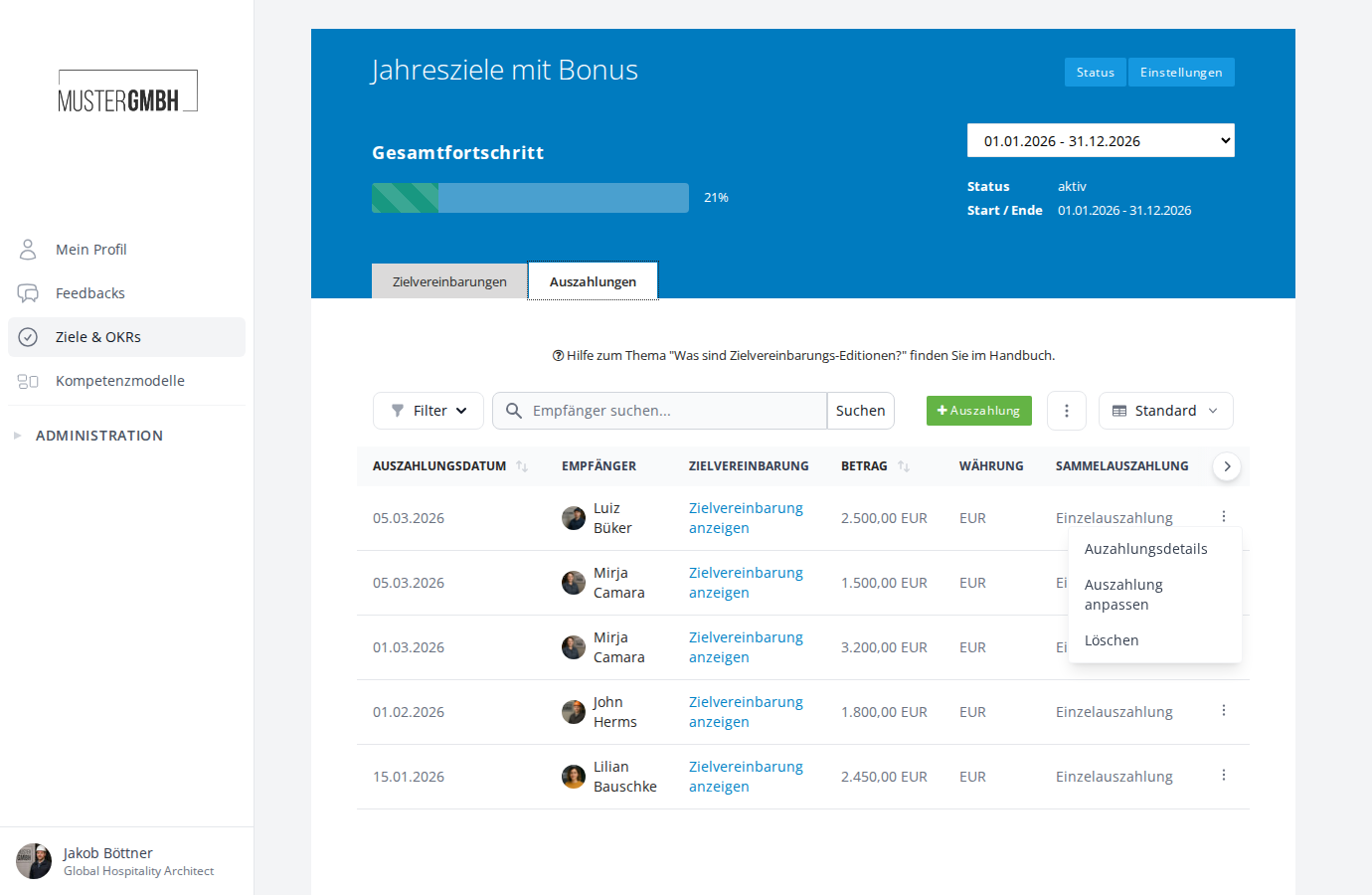Click Lilian Bauschke's avatar
Screen dimensions: 1372x895
click(x=574, y=777)
